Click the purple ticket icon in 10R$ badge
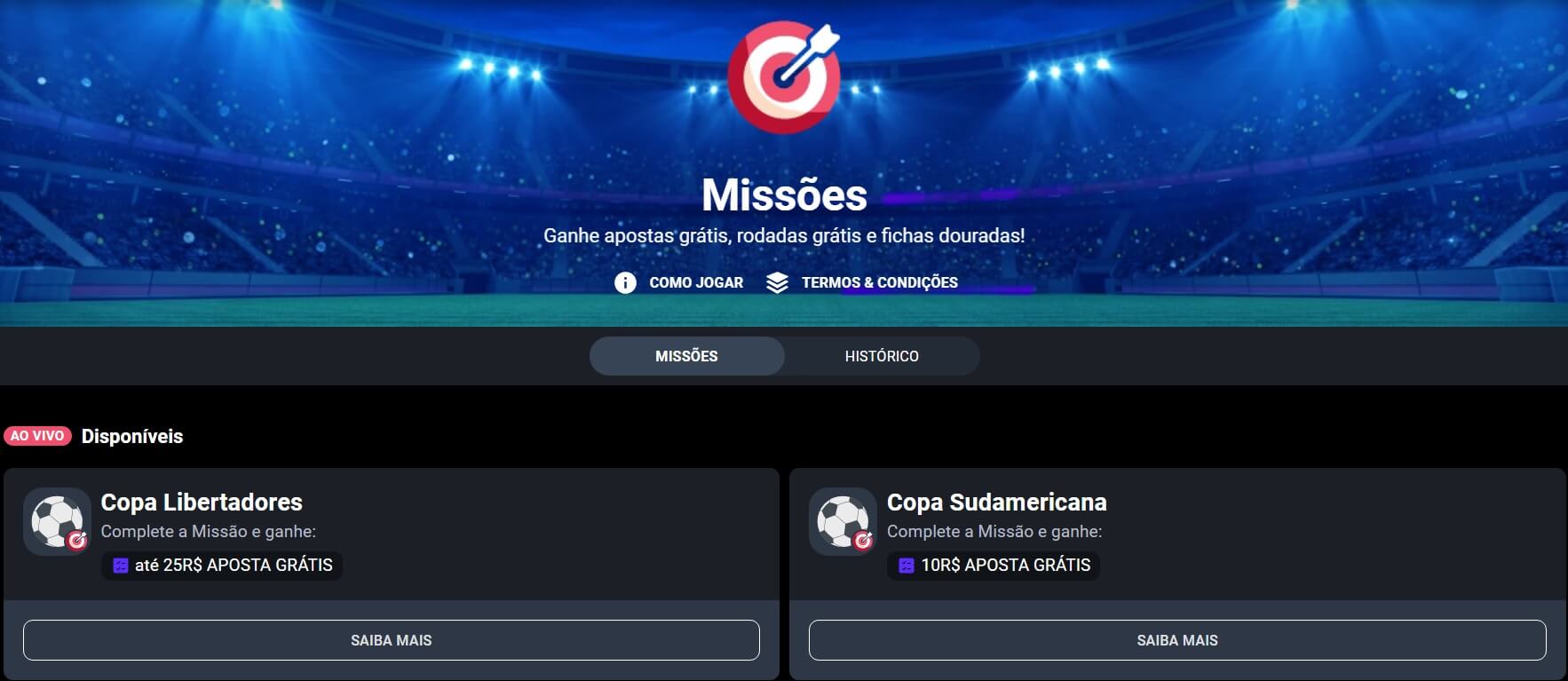This screenshot has width=1568, height=681. click(907, 566)
